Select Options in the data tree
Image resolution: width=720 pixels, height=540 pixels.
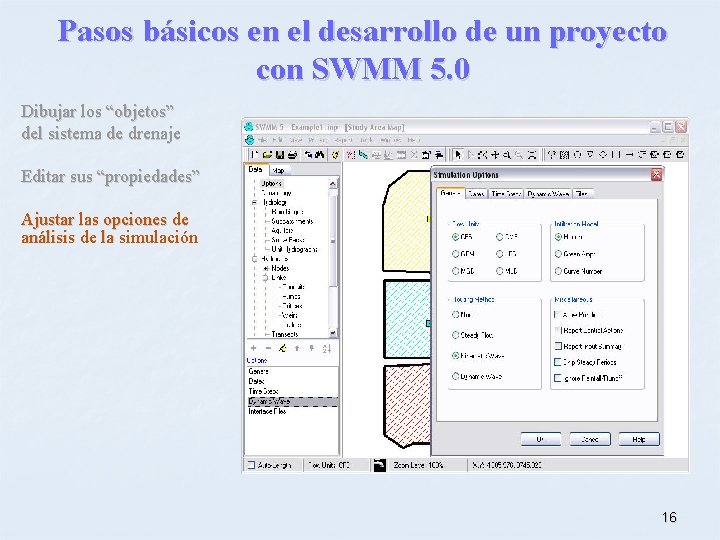(272, 183)
